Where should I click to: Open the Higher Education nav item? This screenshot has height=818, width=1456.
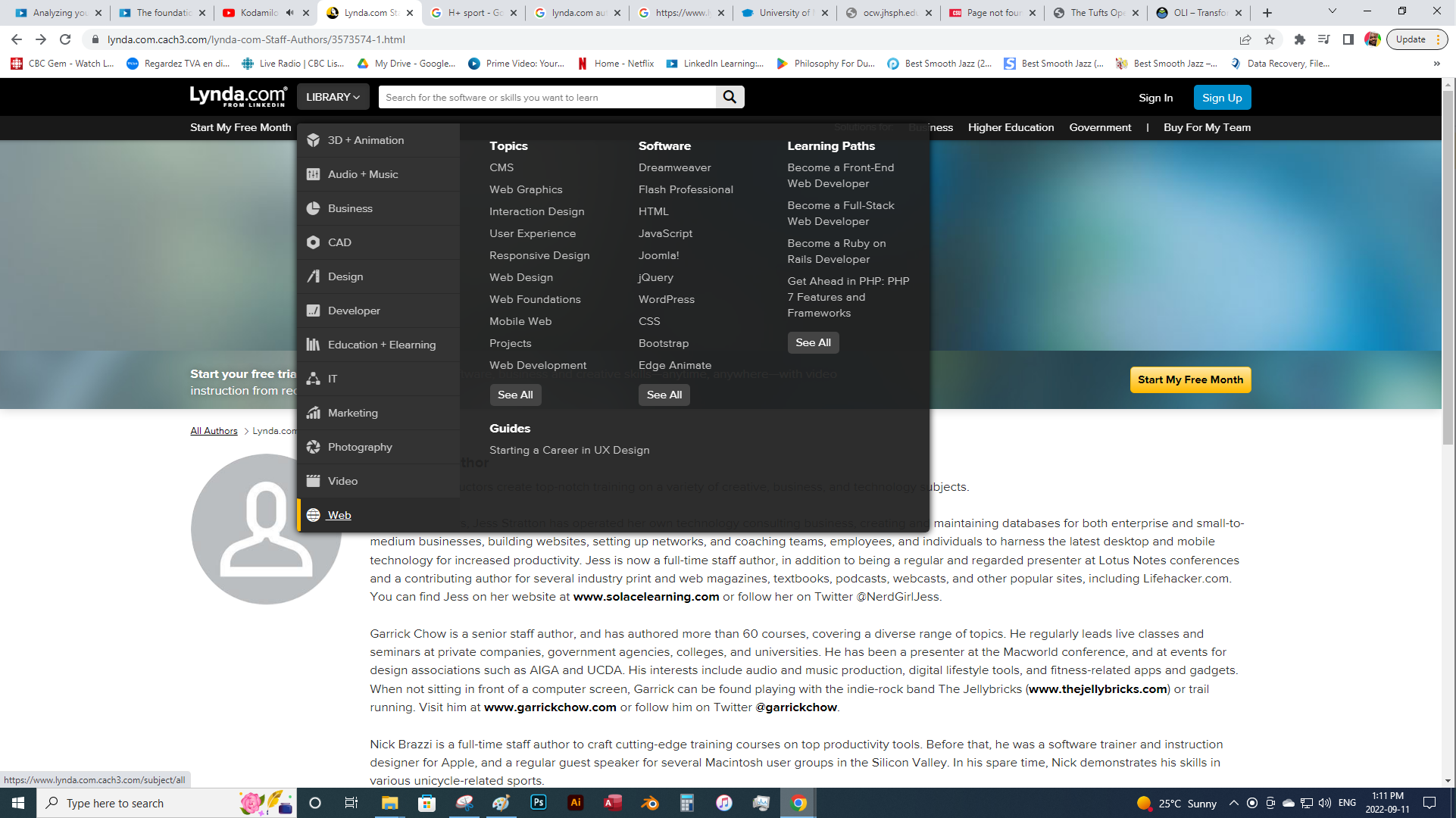coord(1011,127)
